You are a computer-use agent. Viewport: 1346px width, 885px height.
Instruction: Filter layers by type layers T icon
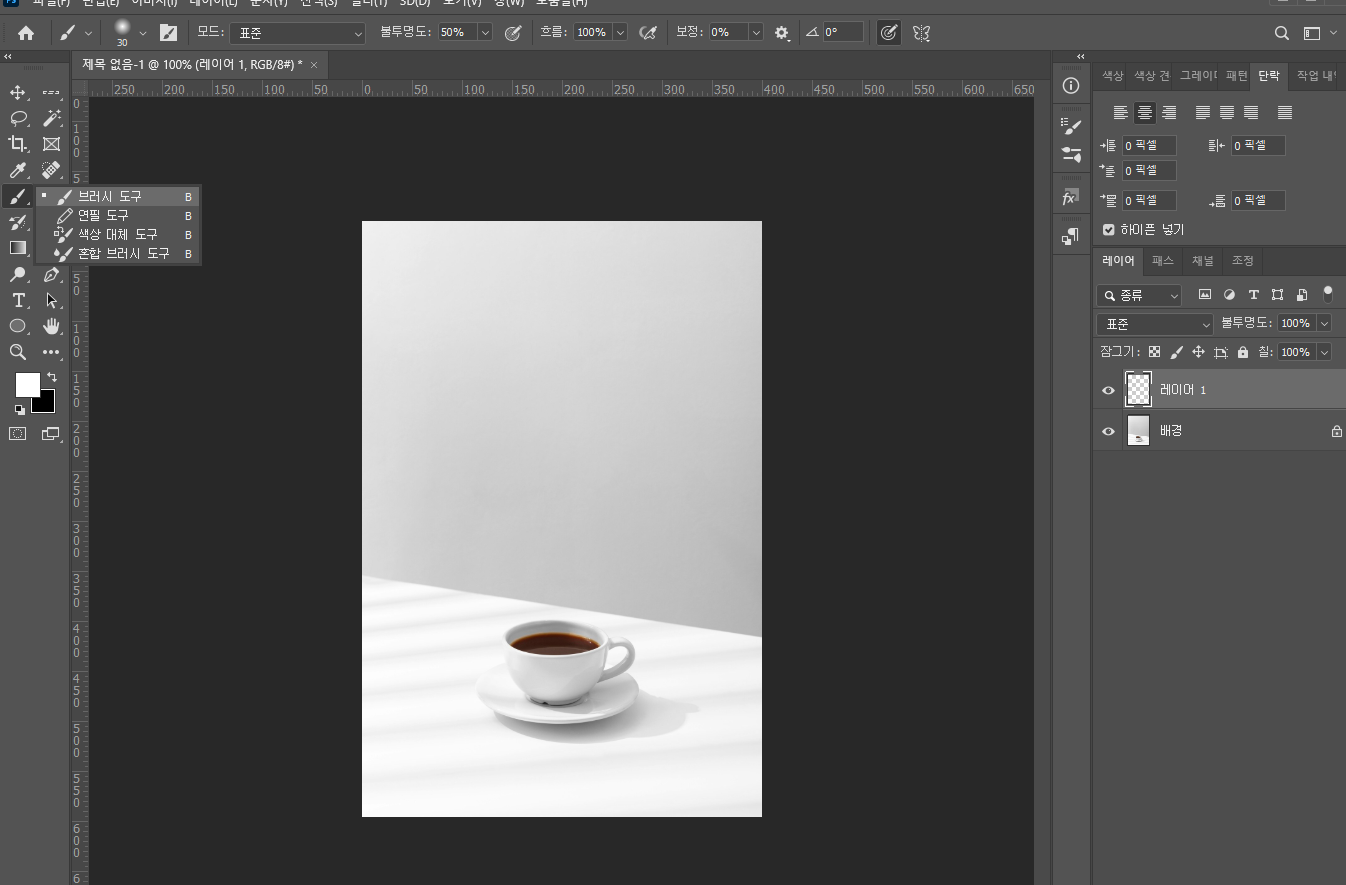coord(1253,295)
